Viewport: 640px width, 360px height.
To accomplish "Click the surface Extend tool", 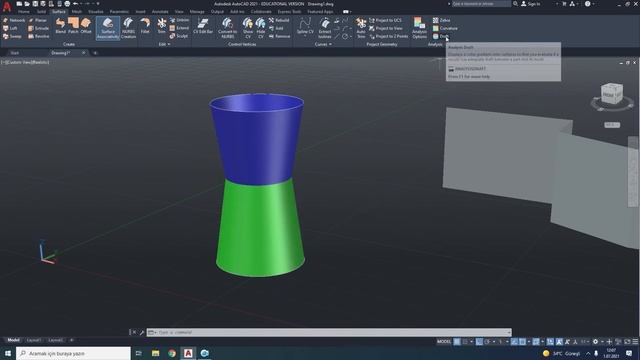I will (x=179, y=28).
